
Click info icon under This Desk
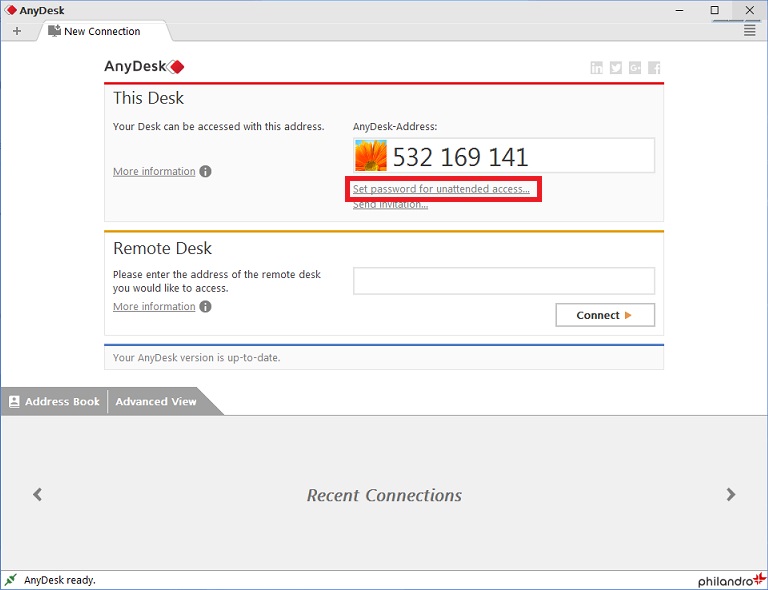(x=206, y=171)
